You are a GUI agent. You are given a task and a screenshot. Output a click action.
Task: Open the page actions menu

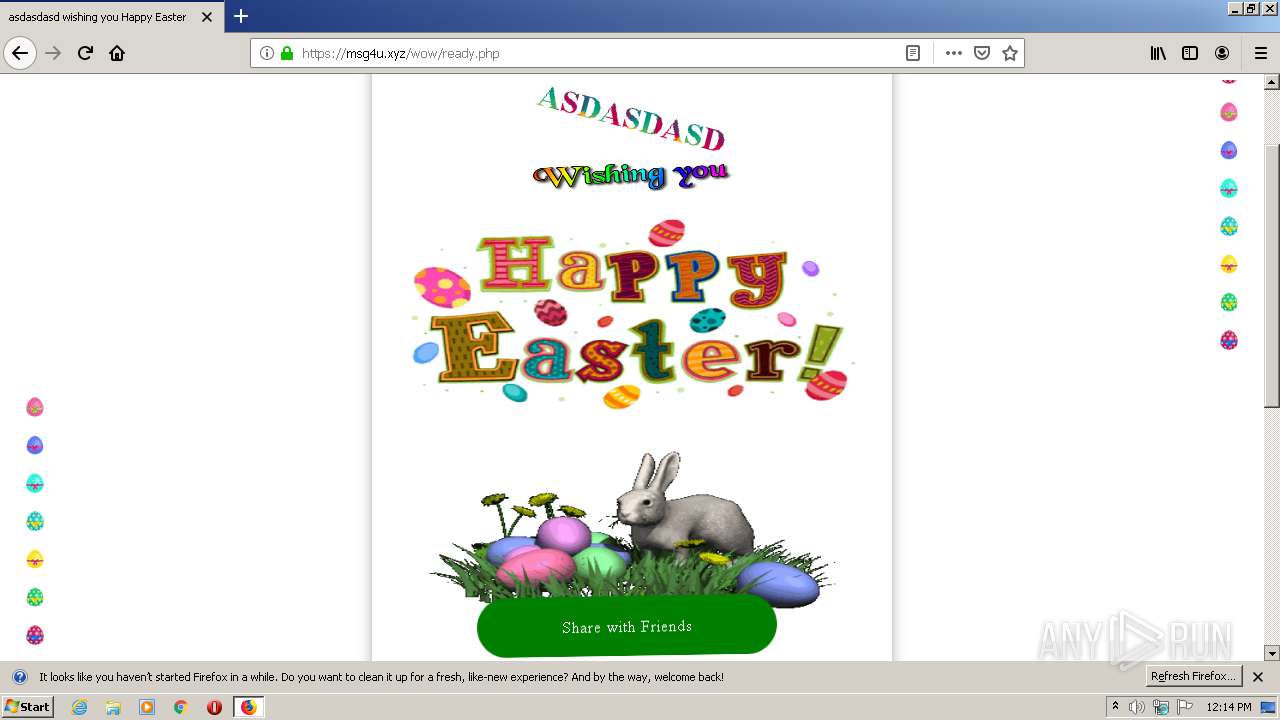pyautogui.click(x=954, y=53)
